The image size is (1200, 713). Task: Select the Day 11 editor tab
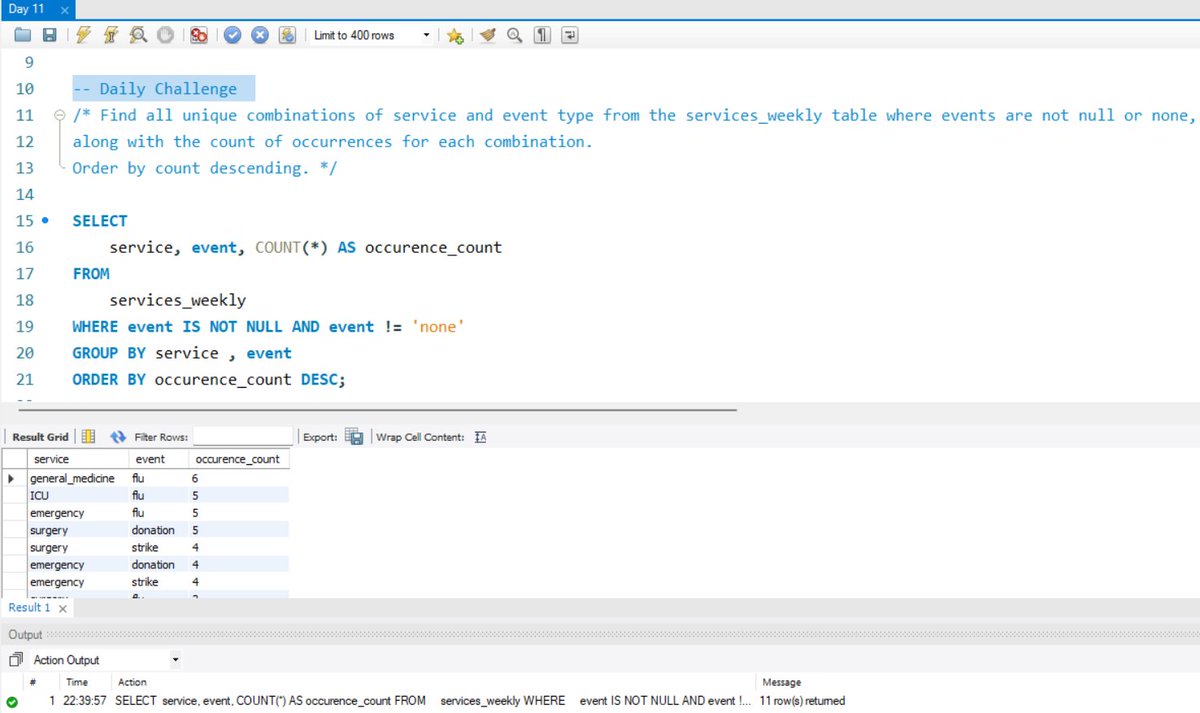point(27,9)
